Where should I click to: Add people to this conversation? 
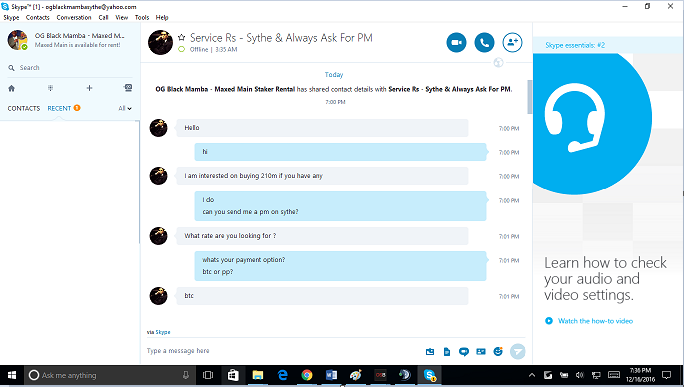tap(512, 43)
